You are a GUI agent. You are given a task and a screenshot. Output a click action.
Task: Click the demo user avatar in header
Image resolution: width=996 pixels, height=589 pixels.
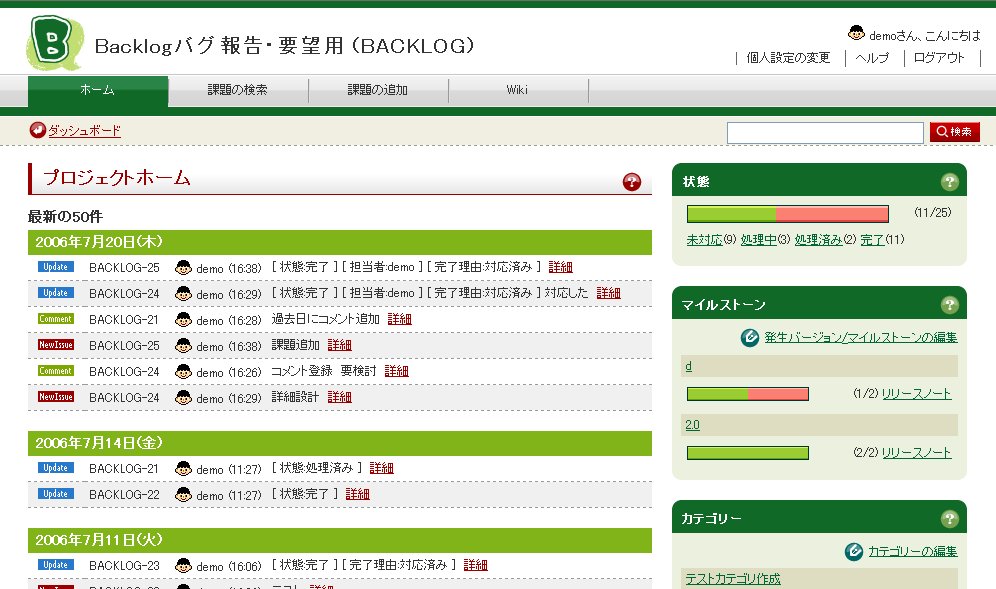[856, 33]
